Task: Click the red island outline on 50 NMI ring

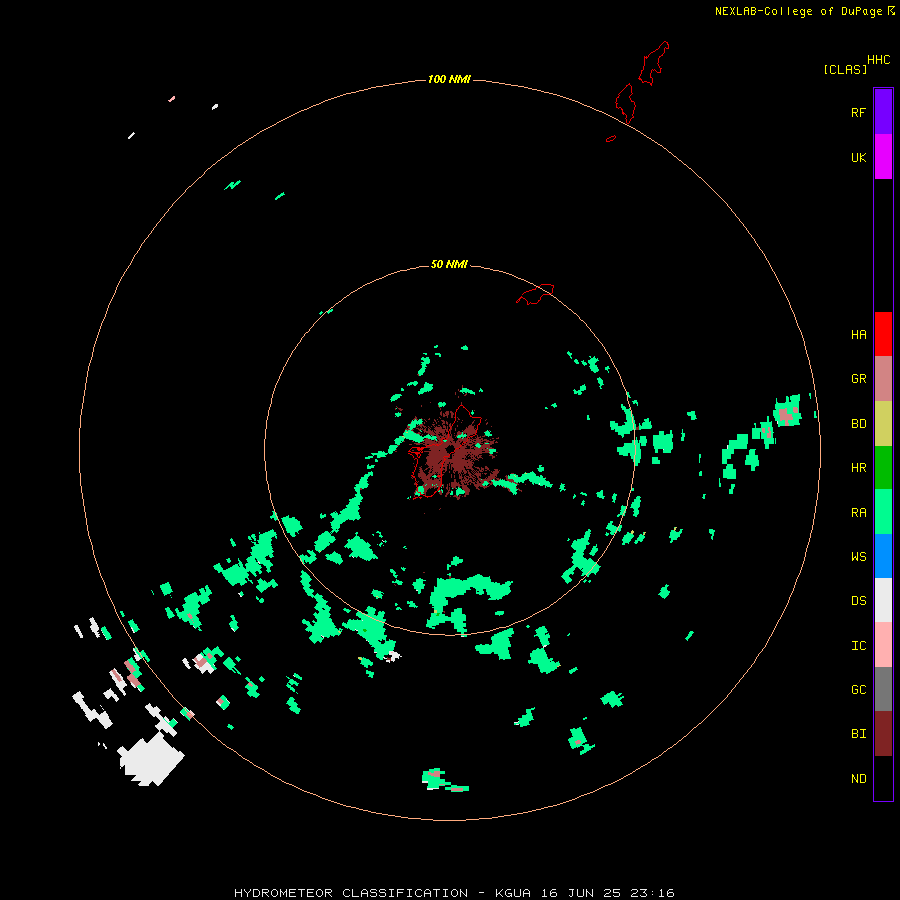Action: pyautogui.click(x=535, y=294)
